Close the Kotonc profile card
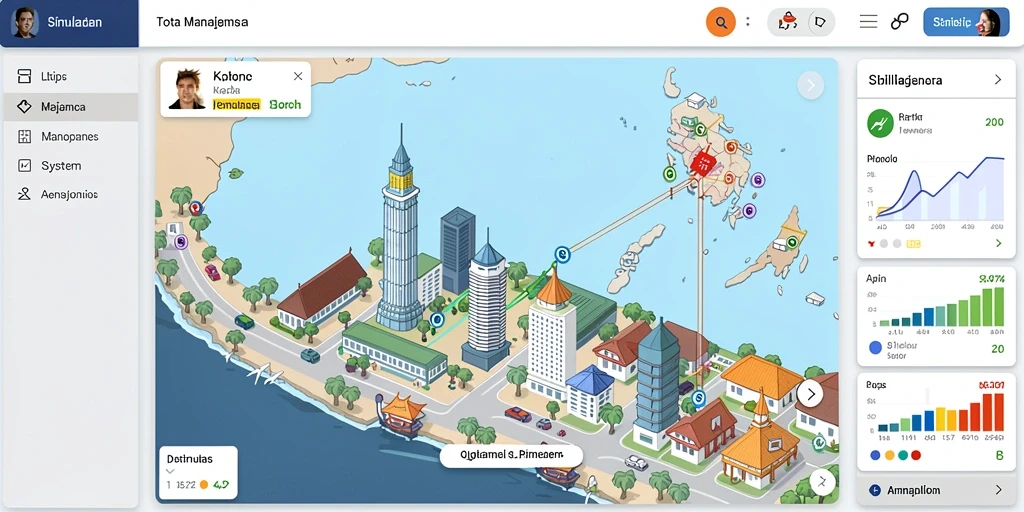This screenshot has width=1024, height=512. point(298,76)
